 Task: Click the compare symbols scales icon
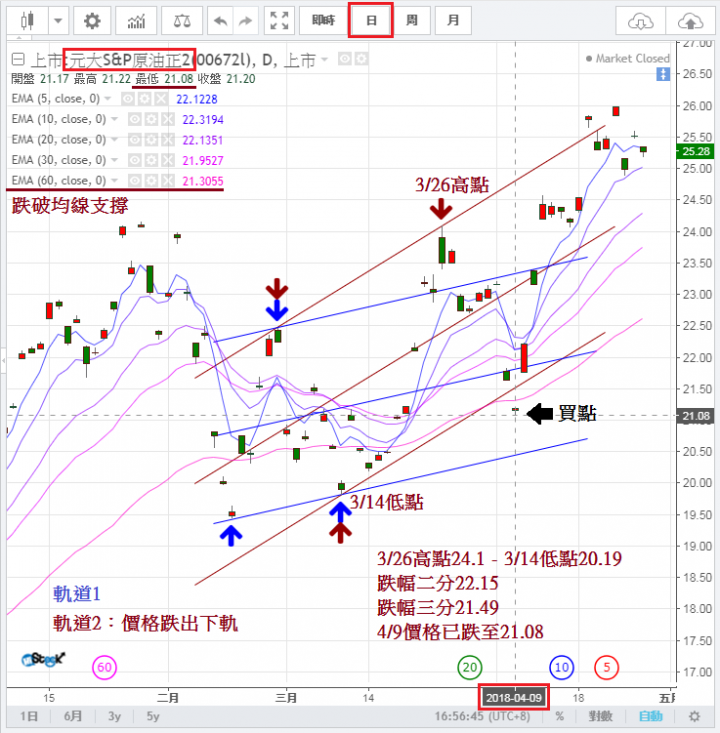click(182, 21)
